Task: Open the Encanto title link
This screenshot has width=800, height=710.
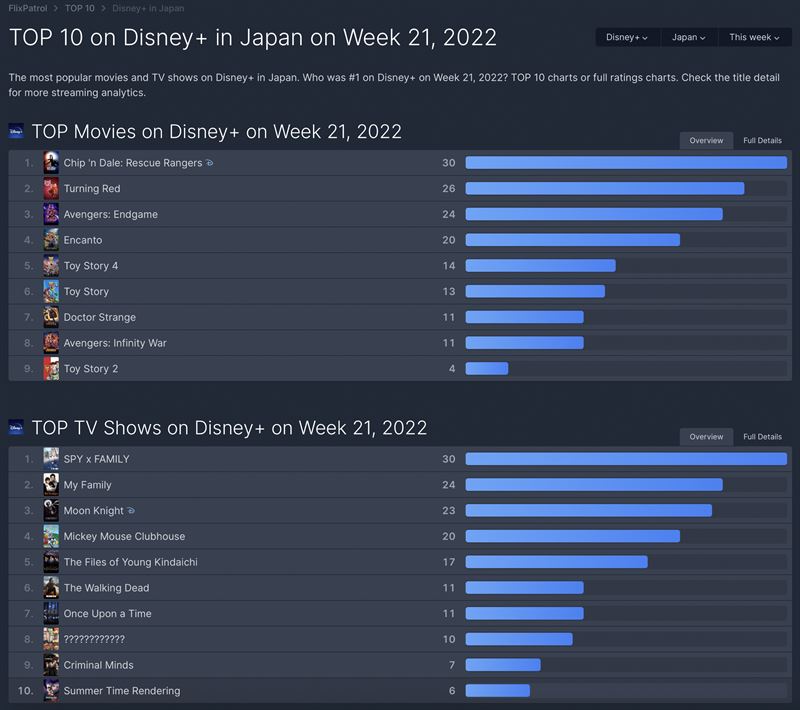Action: click(83, 240)
